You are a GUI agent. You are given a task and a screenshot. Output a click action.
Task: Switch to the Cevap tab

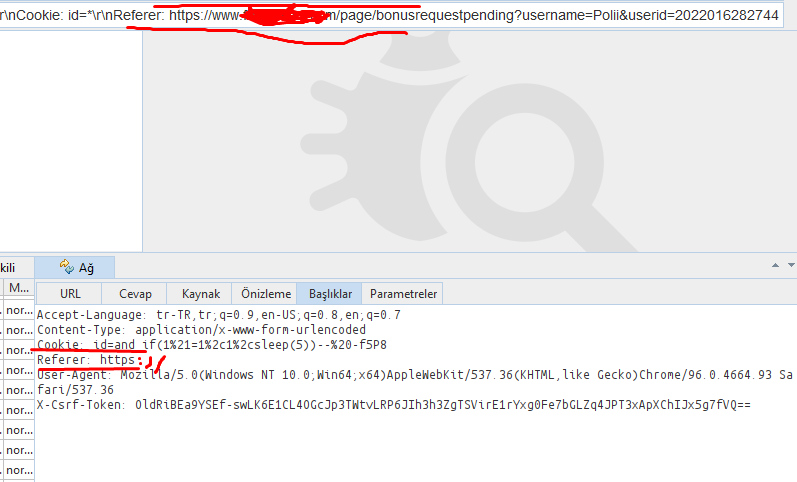135,294
